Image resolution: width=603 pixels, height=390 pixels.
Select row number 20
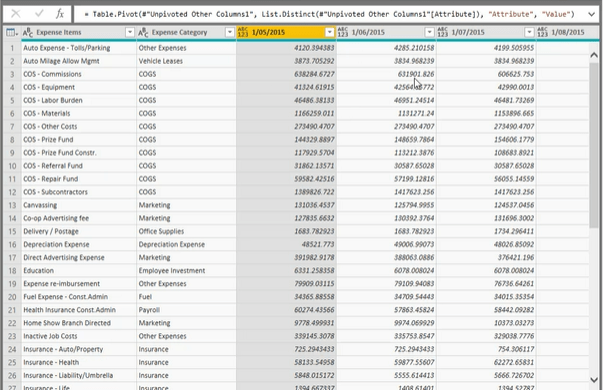(x=12, y=297)
